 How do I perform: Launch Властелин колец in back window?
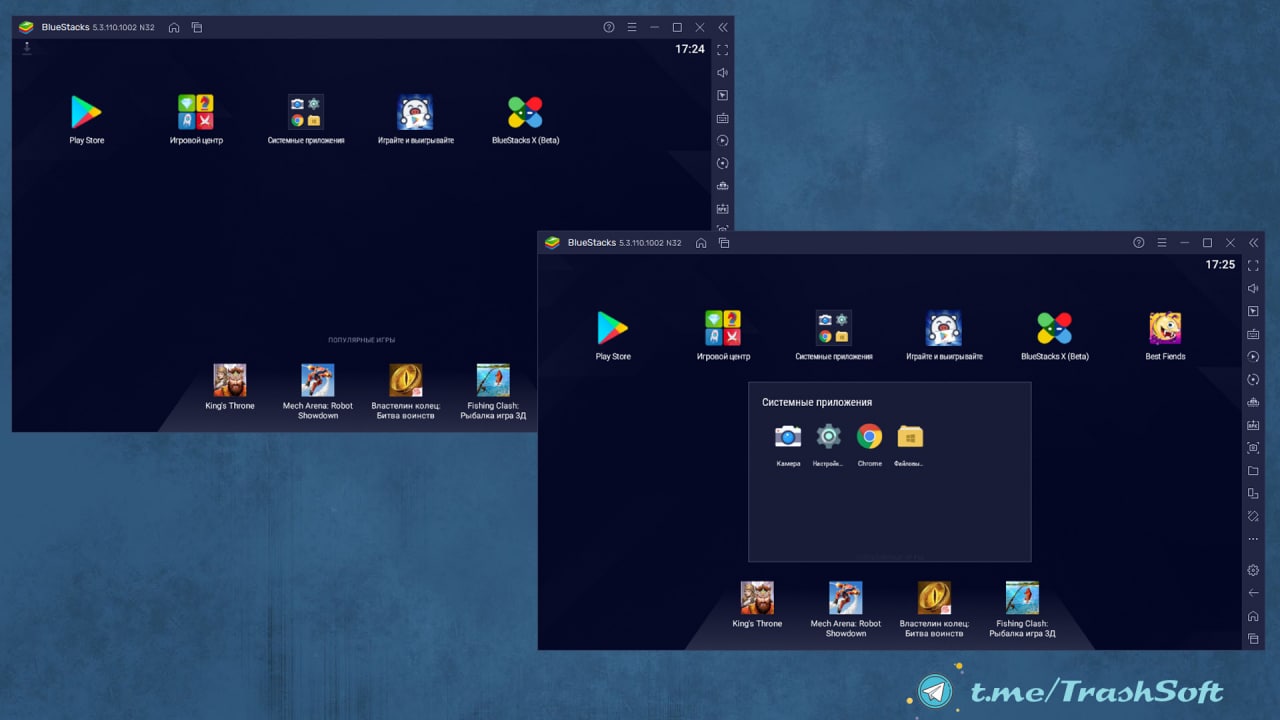406,380
